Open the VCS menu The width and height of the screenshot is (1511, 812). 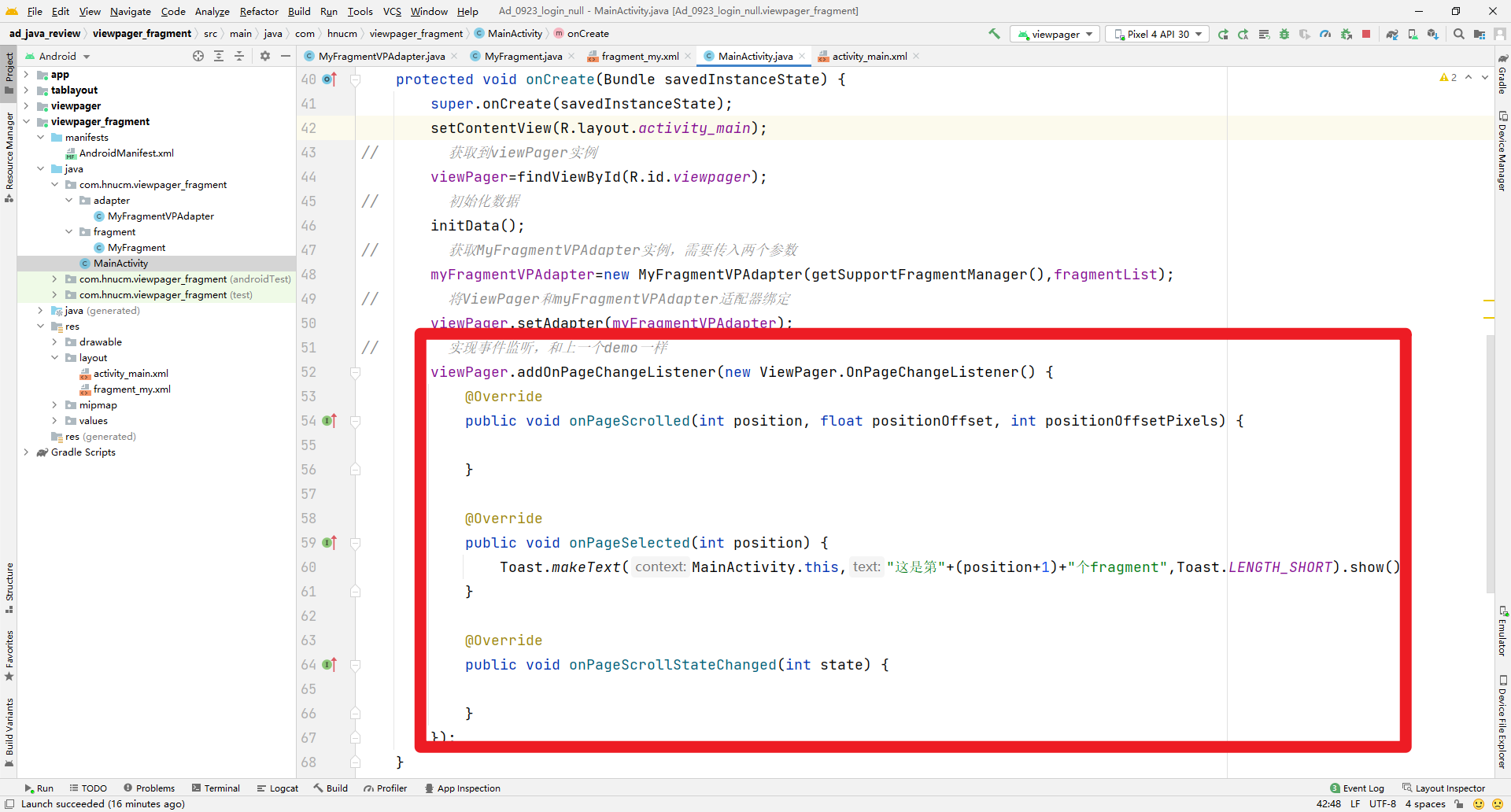(x=392, y=11)
